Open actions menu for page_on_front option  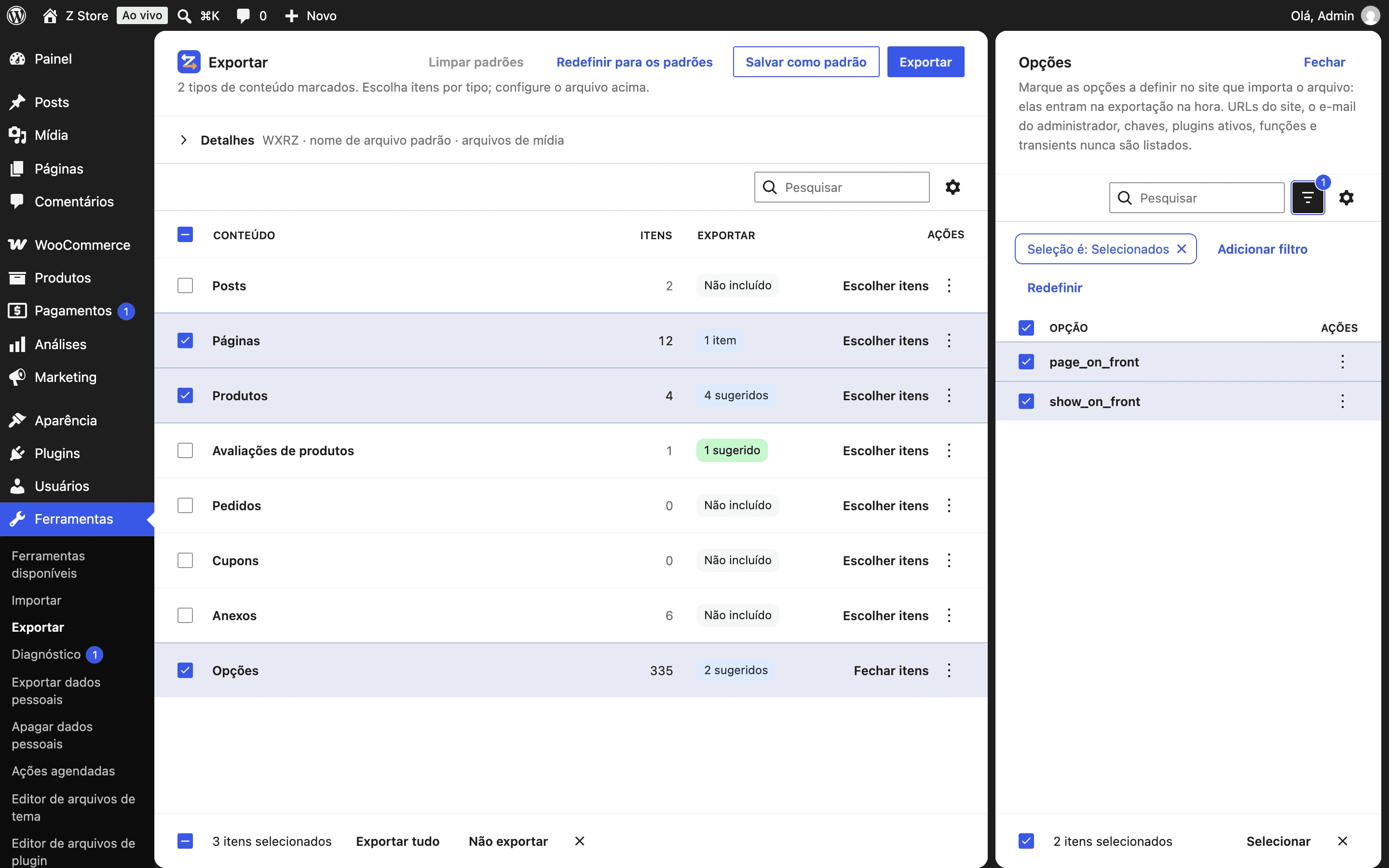point(1343,362)
